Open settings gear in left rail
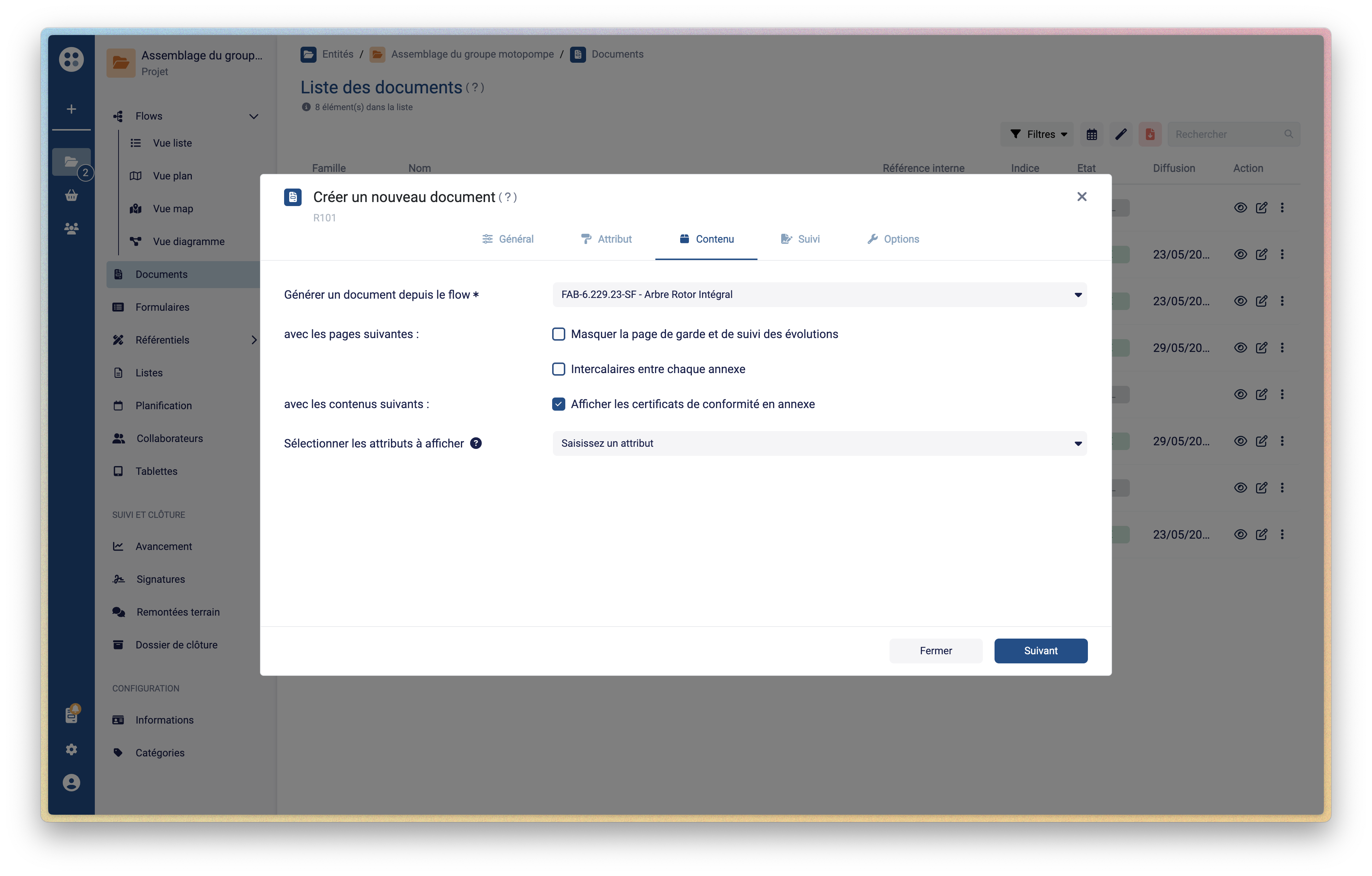The image size is (1372, 876). pyautogui.click(x=71, y=749)
